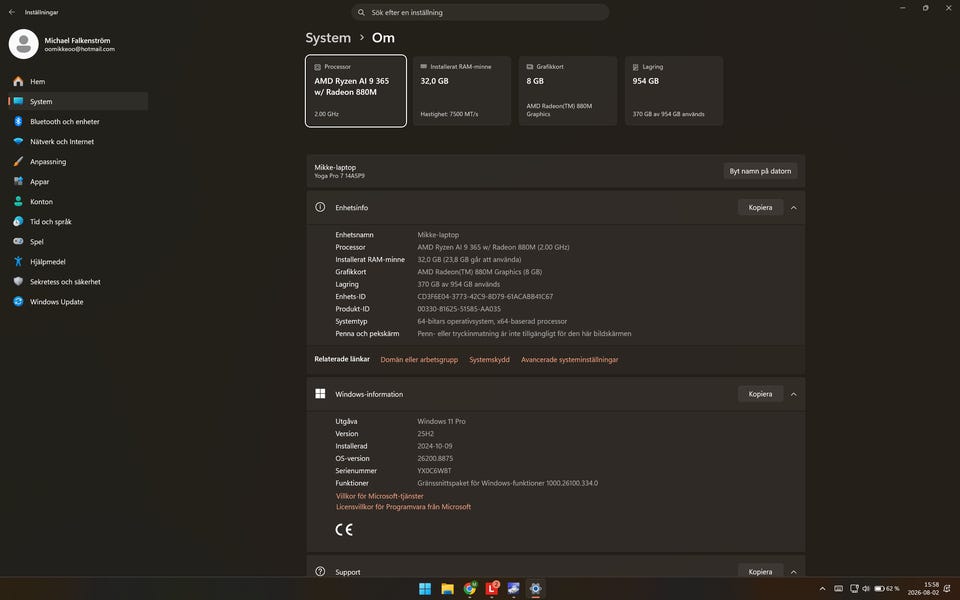Select the Processor info card

[356, 91]
